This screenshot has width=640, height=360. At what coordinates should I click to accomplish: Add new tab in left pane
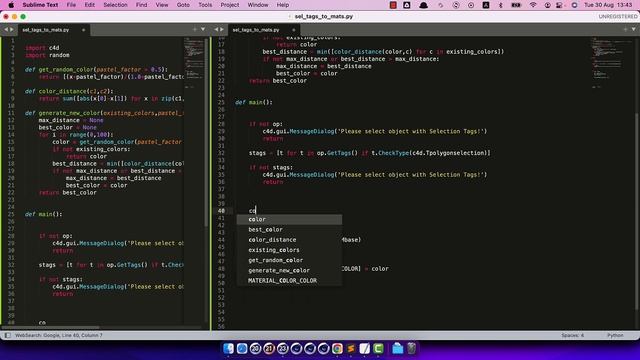(x=194, y=29)
